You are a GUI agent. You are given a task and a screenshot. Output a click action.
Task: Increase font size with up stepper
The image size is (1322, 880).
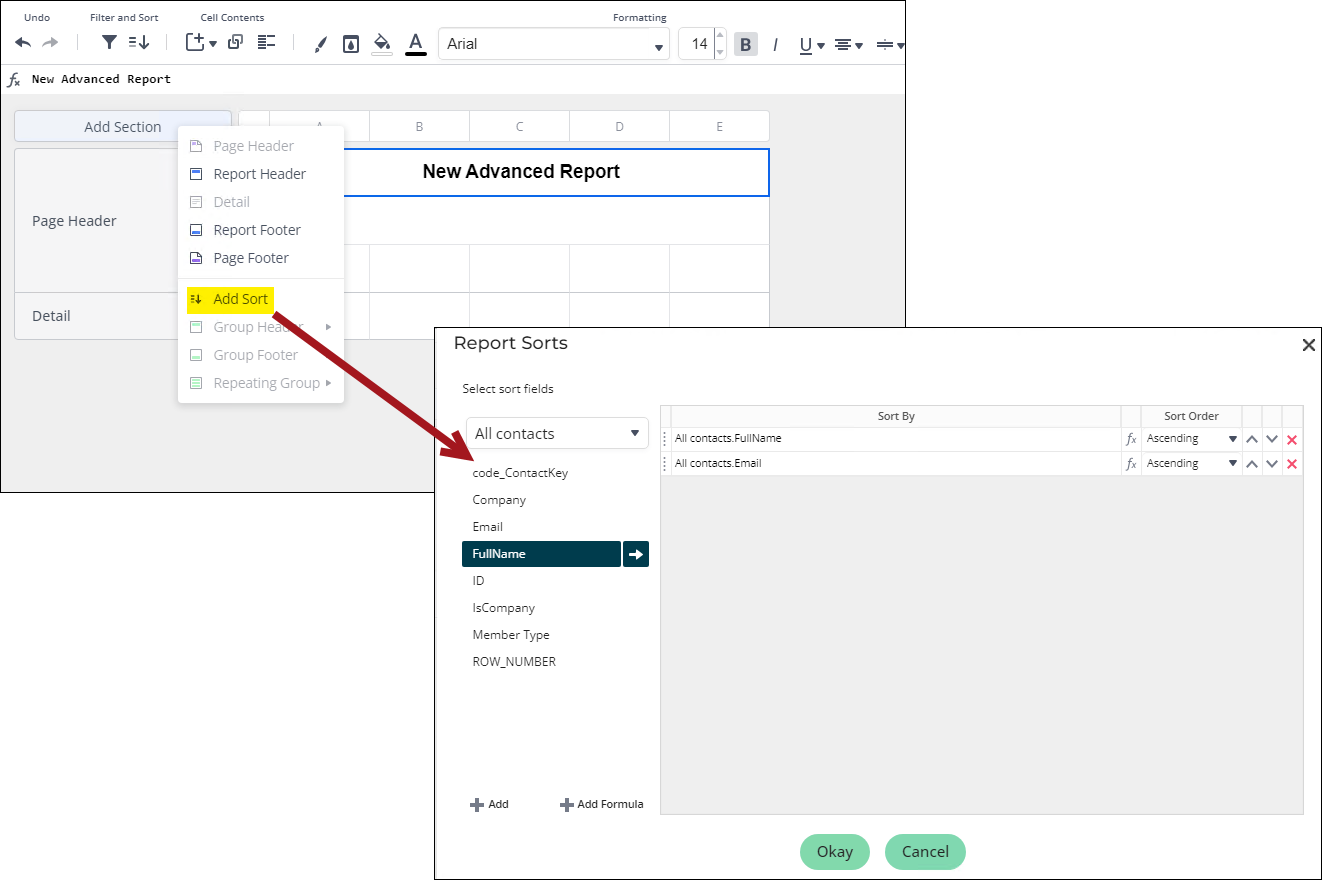(x=720, y=36)
